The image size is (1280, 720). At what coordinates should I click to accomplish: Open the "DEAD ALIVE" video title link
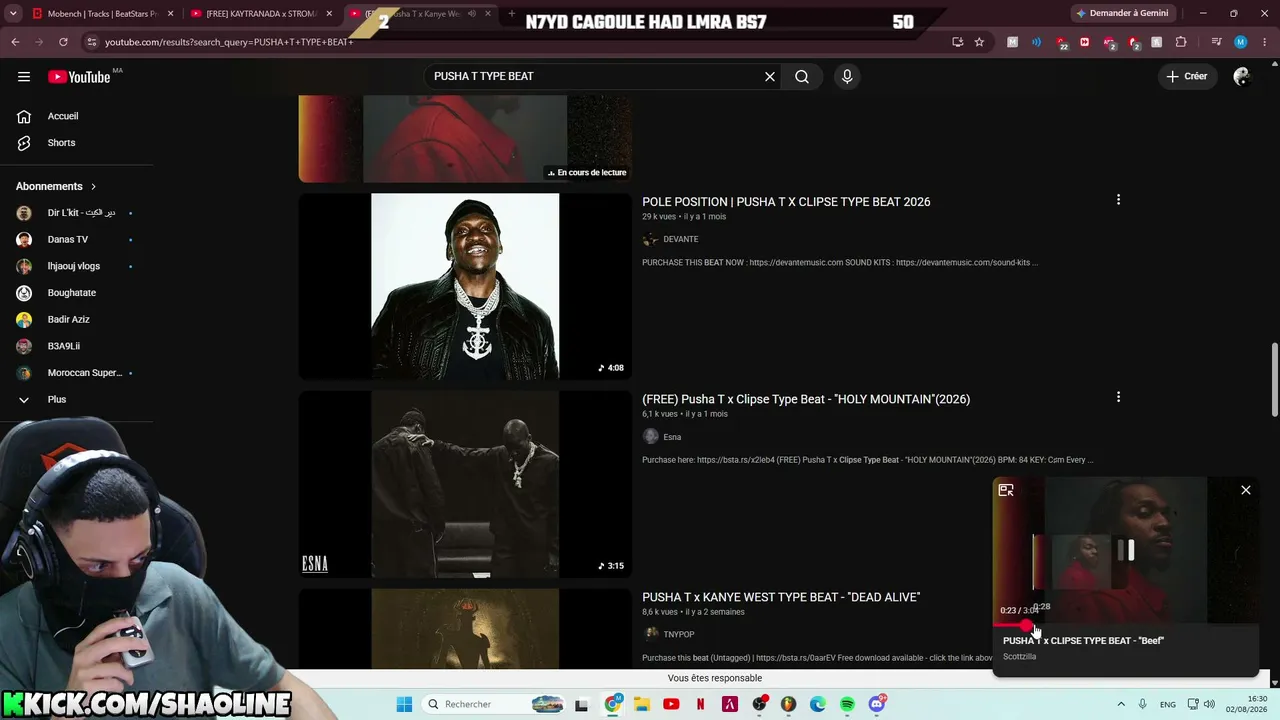click(781, 597)
